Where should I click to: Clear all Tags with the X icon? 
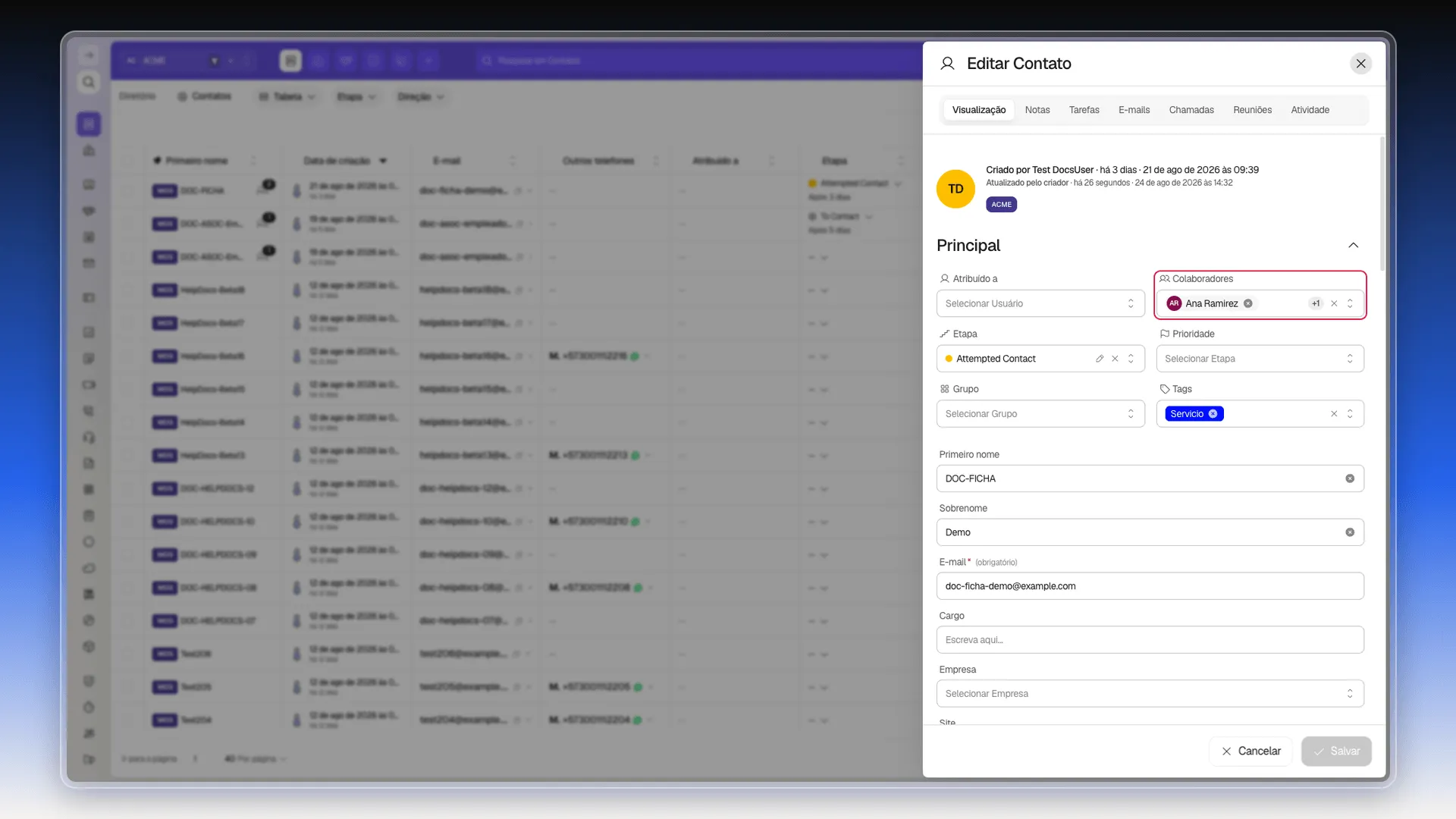point(1334,414)
